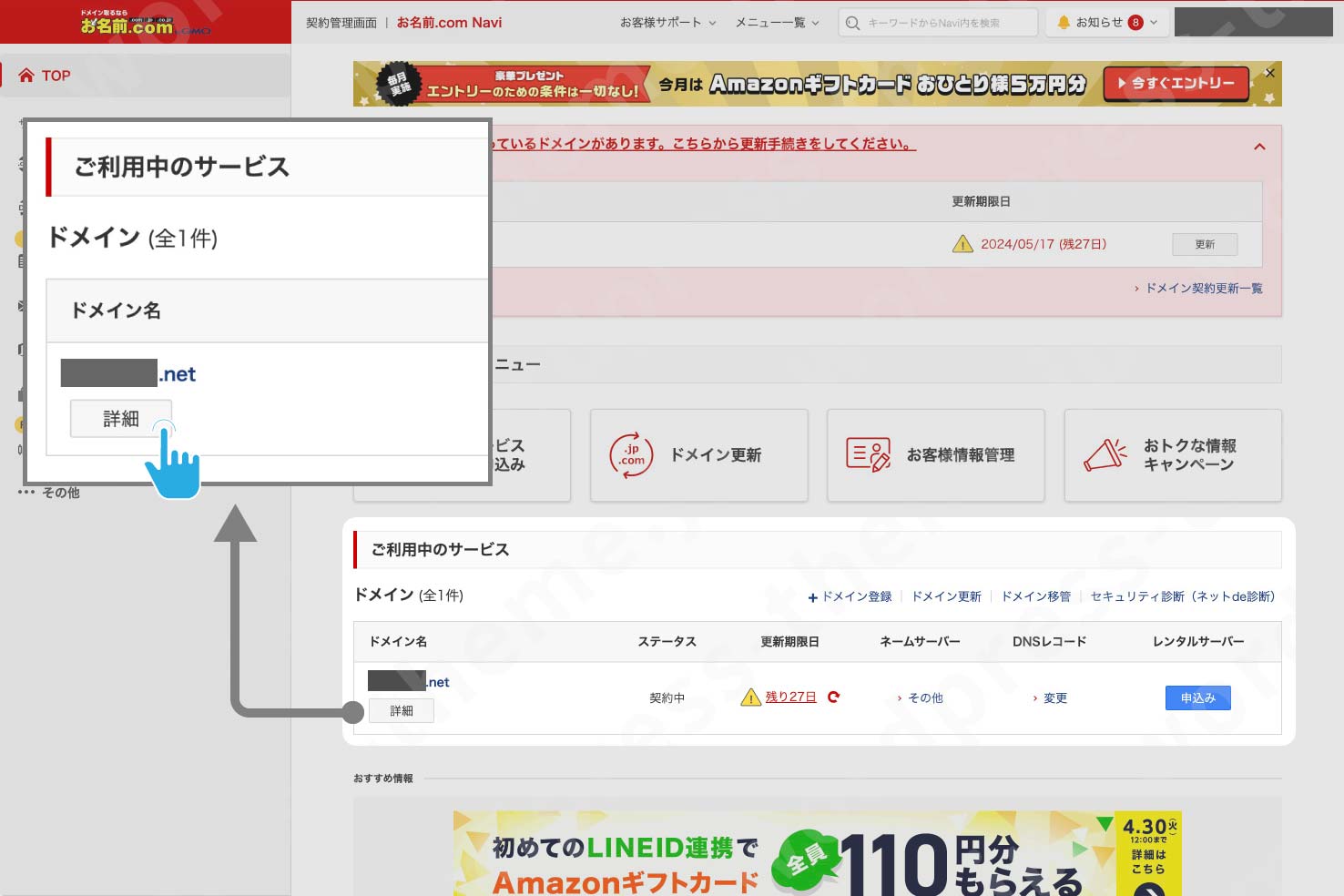Expand the お知らせ notifications dropdown arrow
The width and height of the screenshot is (1344, 896).
point(1154,23)
